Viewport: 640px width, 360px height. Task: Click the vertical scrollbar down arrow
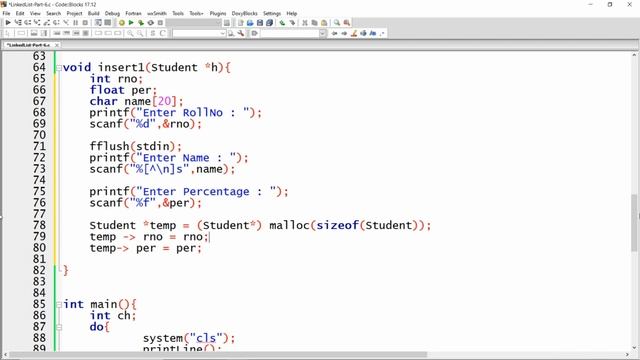click(x=635, y=348)
